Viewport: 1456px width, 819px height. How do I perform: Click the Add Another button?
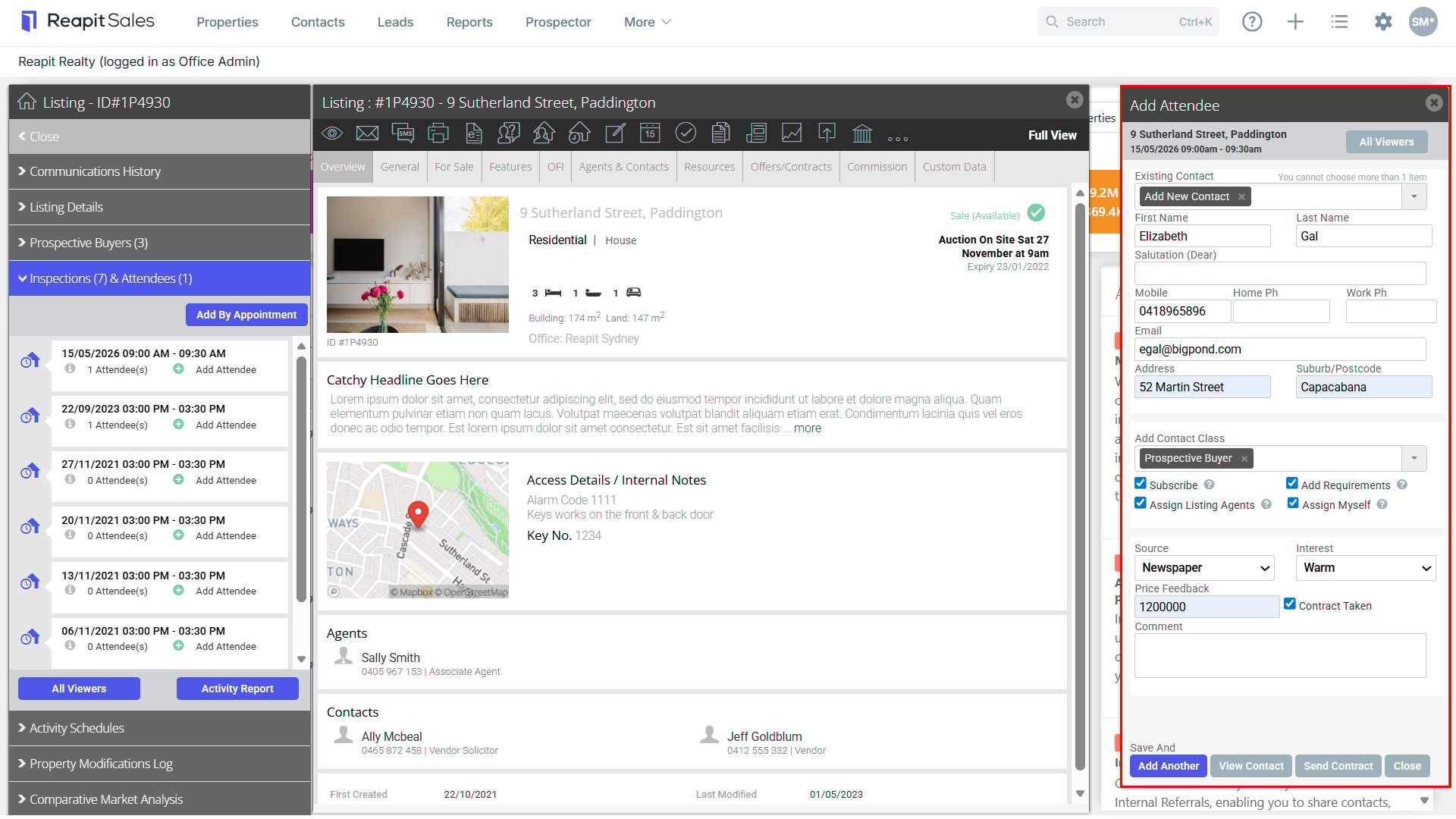pos(1169,766)
